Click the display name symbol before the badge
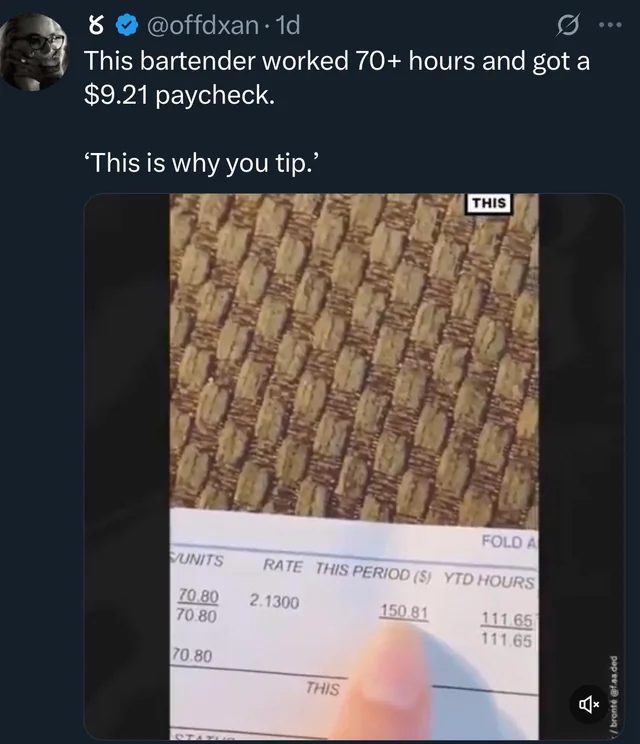Screen dimensions: 640x744 coord(96,26)
